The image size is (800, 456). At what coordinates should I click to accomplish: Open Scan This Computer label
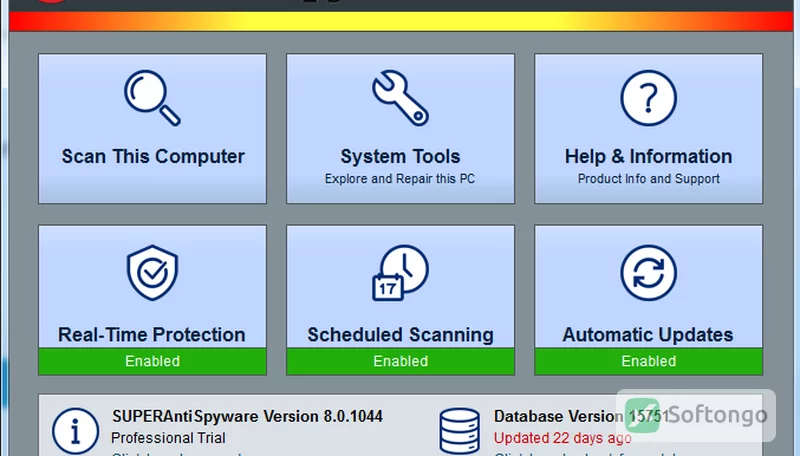(x=153, y=157)
